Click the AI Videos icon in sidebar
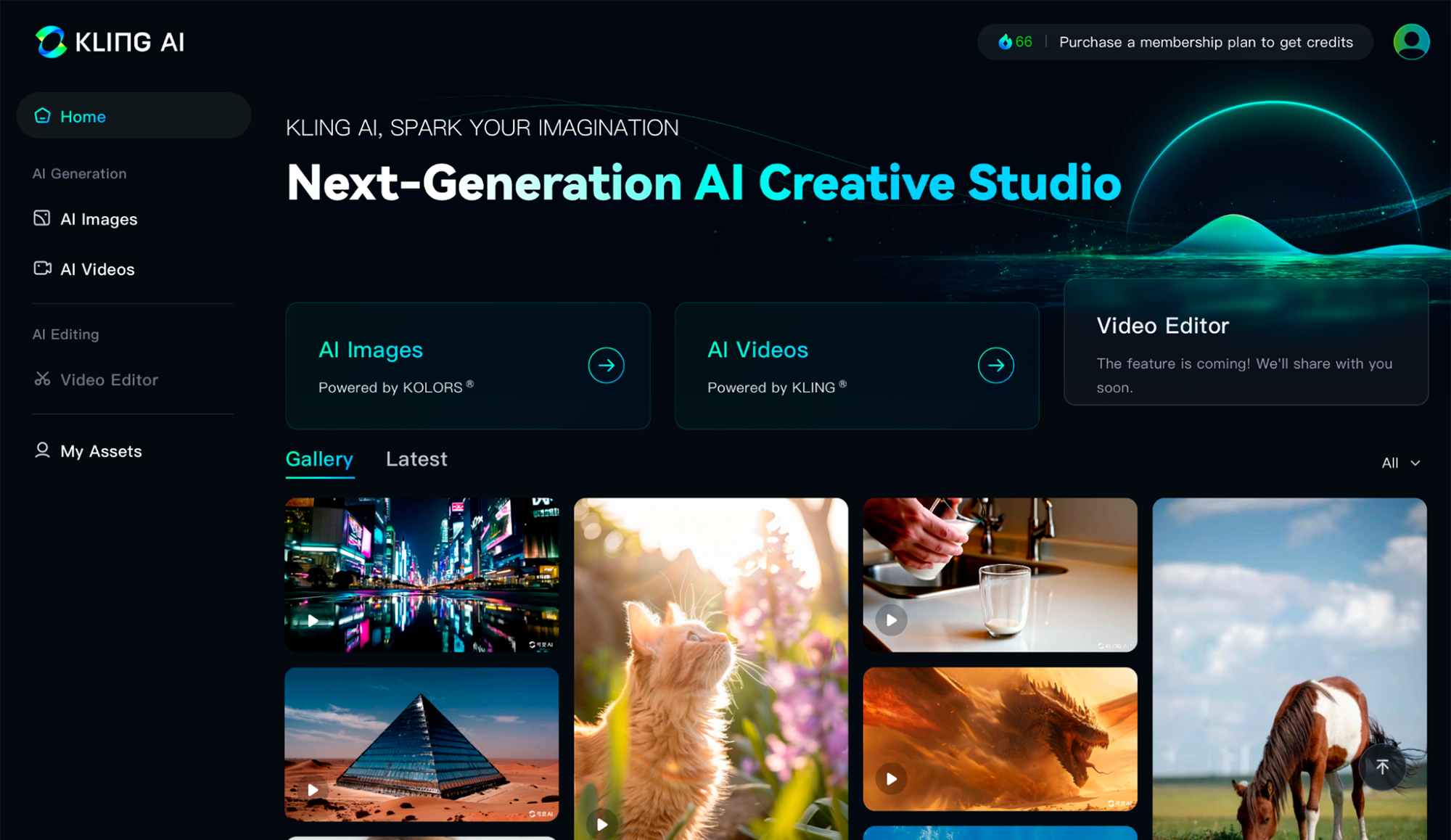Image resolution: width=1451 pixels, height=840 pixels. point(42,269)
